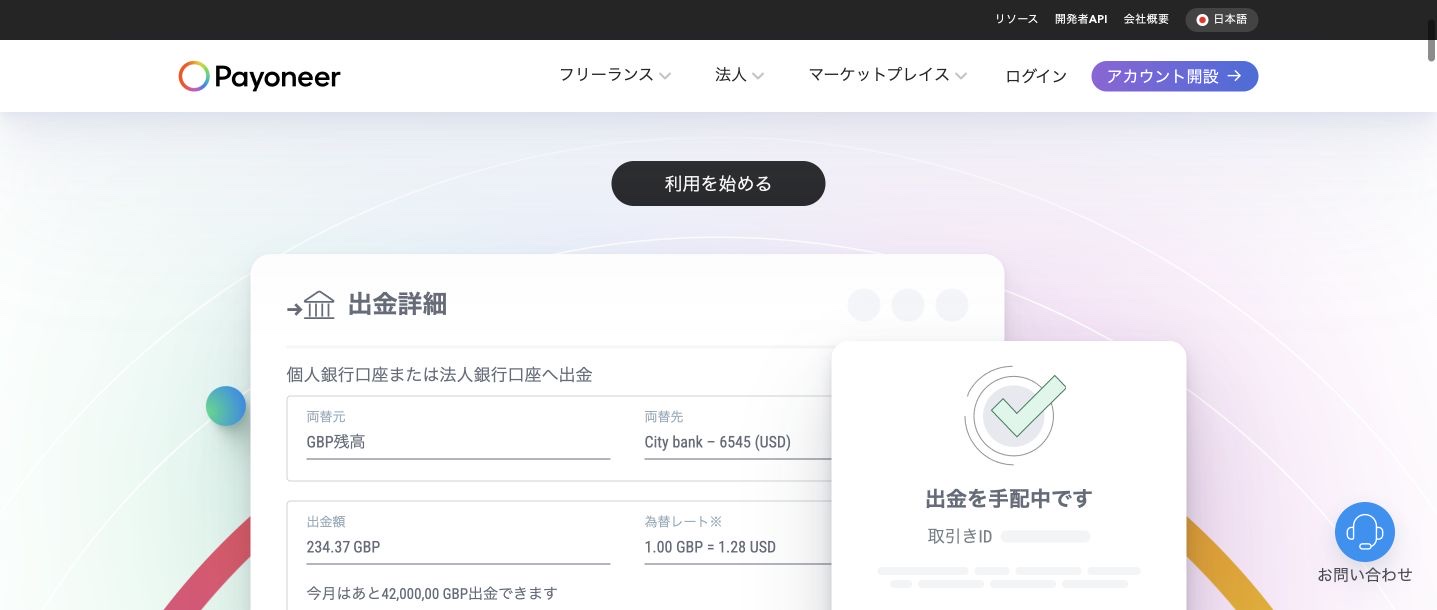The image size is (1437, 610).
Task: Click 今月はあと42,000,00 GBP出金できます text
Action: [x=432, y=593]
